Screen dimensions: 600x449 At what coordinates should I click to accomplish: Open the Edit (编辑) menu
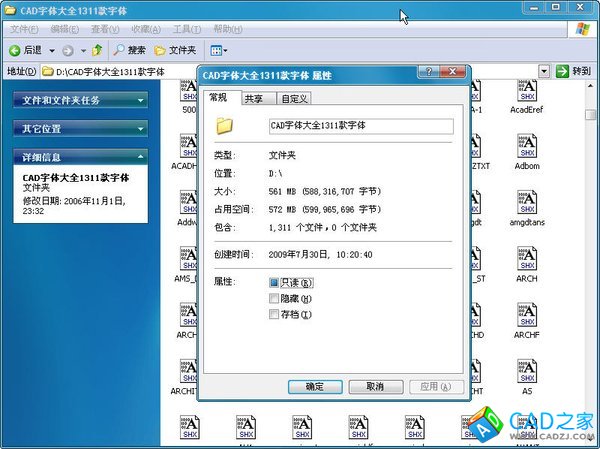pos(65,29)
